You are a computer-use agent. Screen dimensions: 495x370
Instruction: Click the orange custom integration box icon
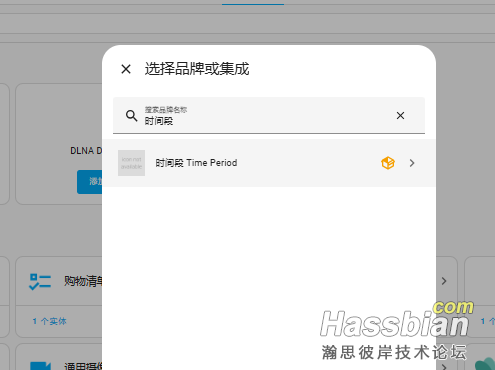click(x=388, y=163)
